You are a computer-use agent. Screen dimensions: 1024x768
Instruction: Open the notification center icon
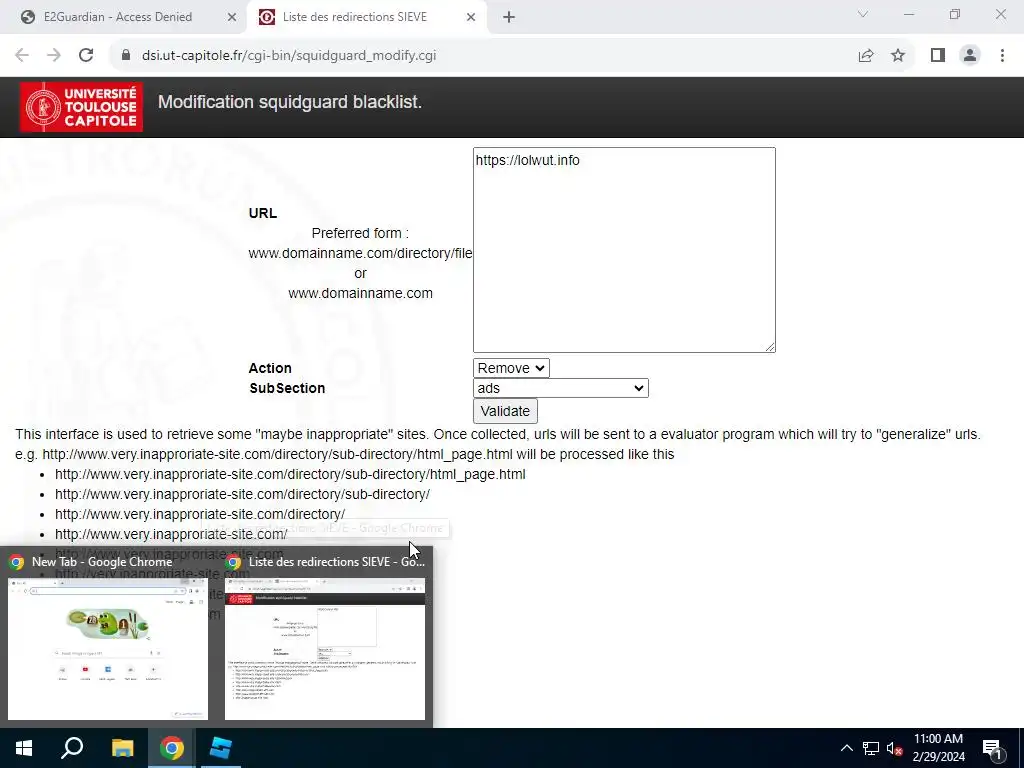point(992,748)
